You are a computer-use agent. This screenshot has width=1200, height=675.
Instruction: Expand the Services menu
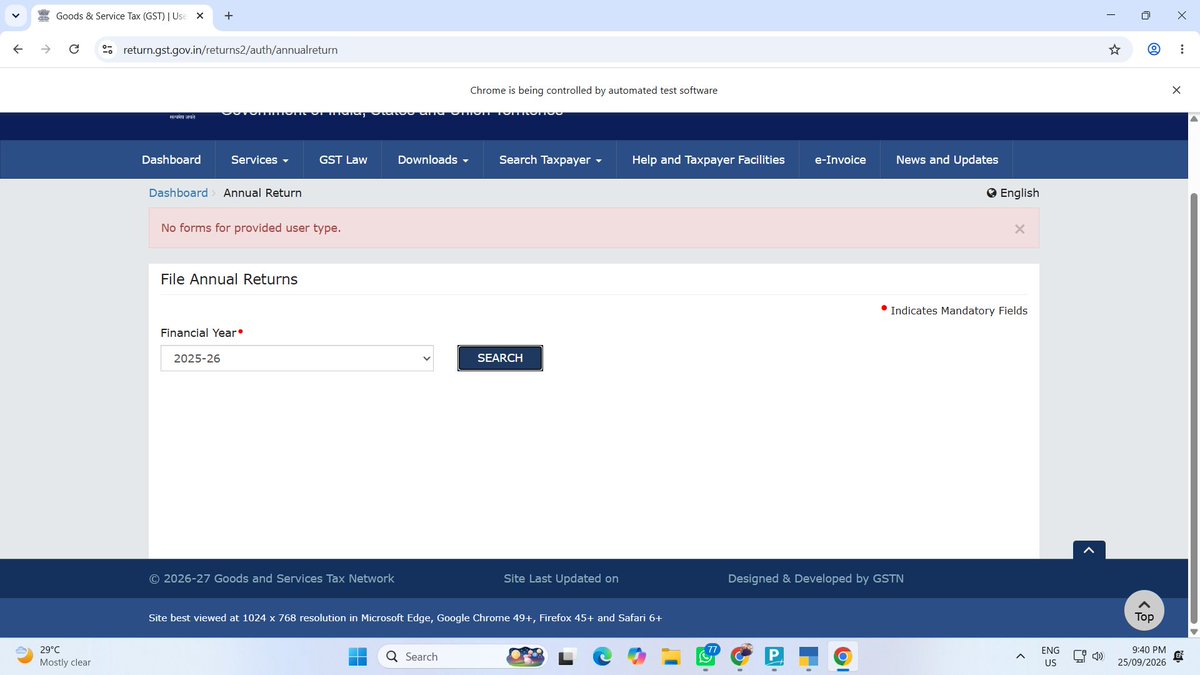(260, 160)
